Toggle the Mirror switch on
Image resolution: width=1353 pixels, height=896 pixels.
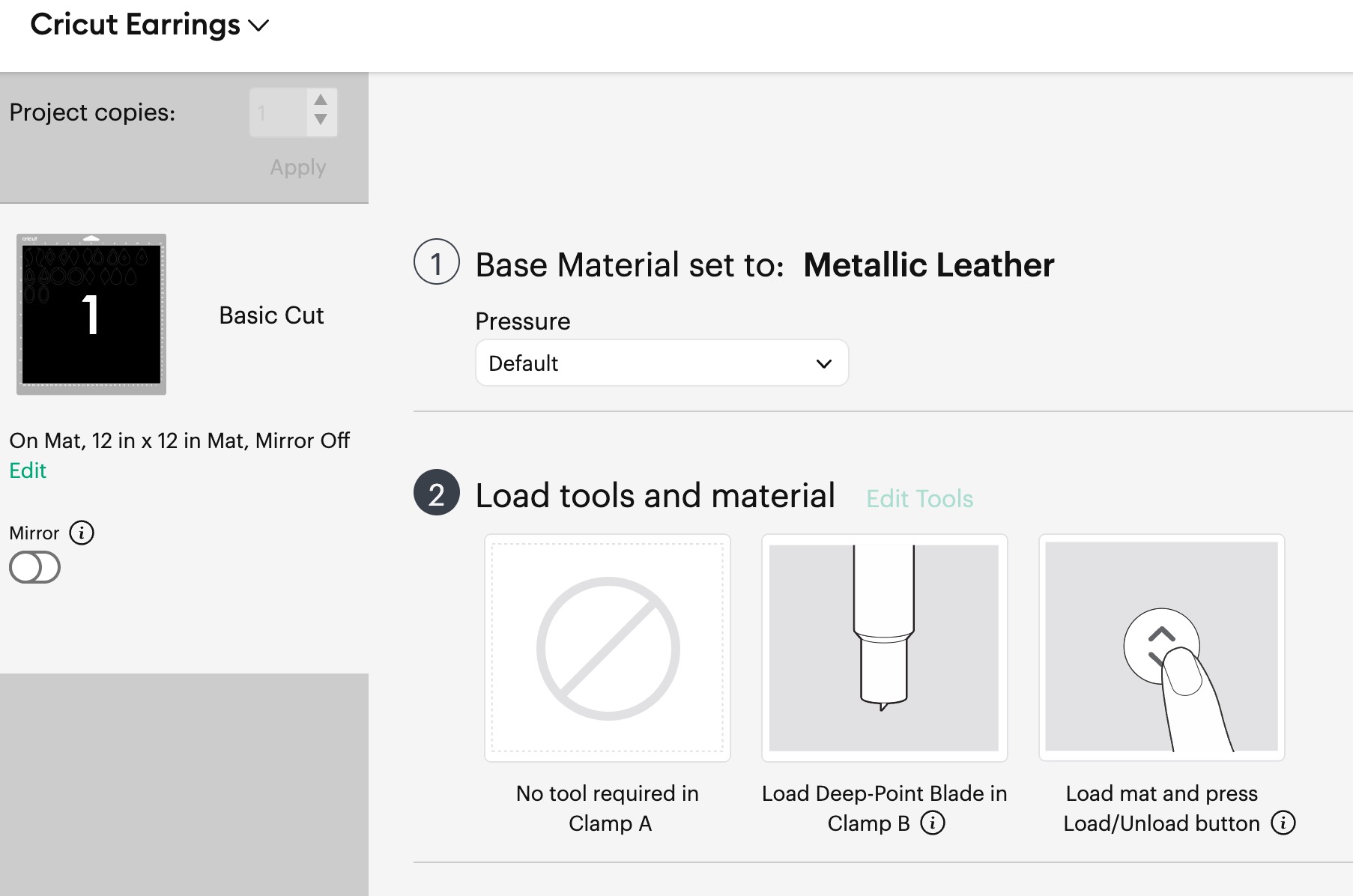point(34,567)
